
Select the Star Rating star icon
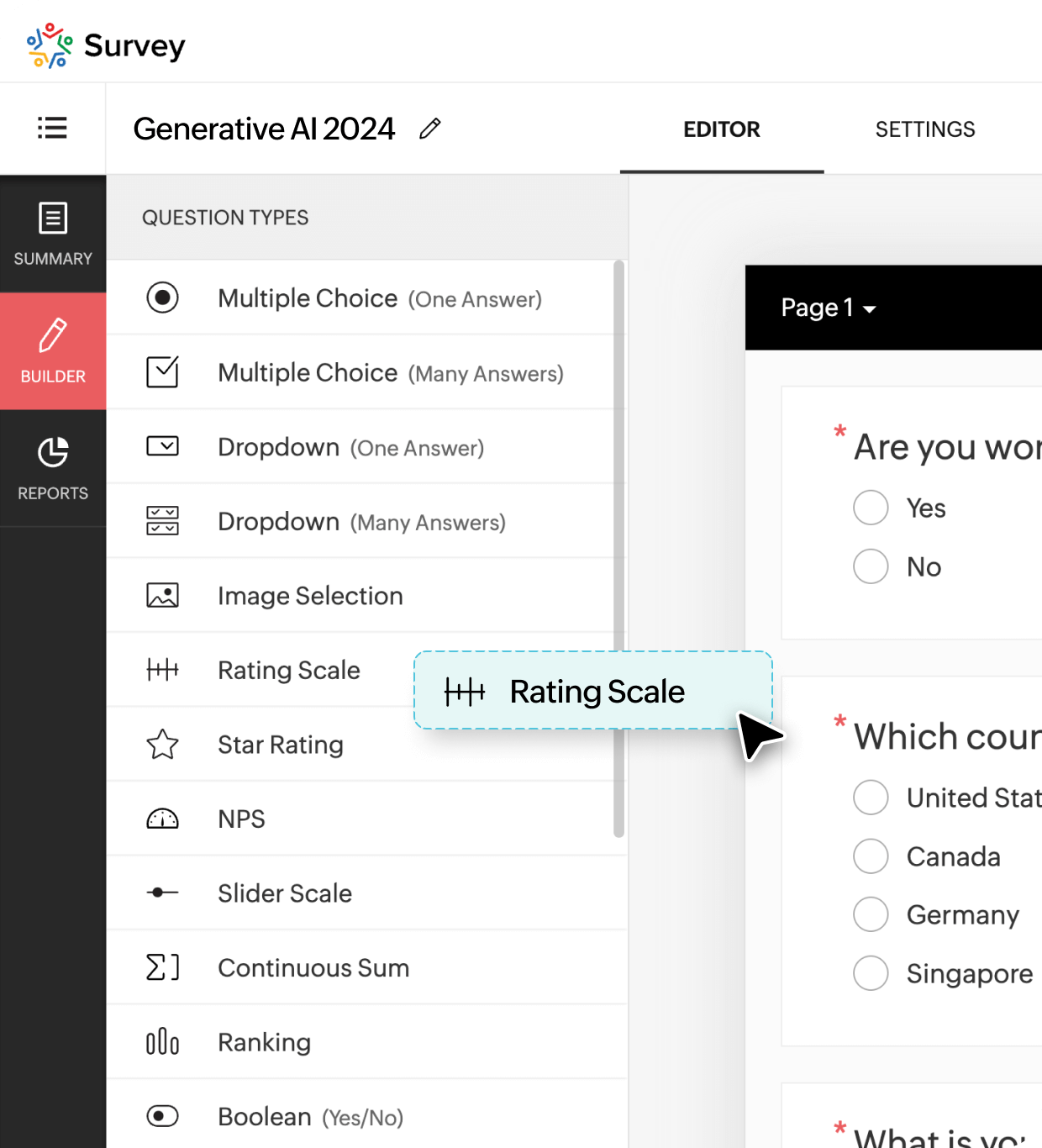pos(162,745)
